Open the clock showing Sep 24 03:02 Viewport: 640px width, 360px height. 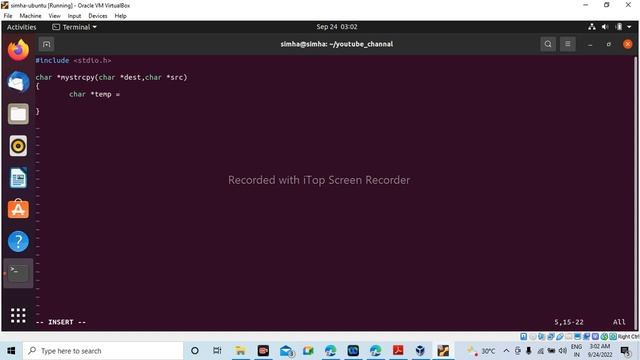click(337, 27)
